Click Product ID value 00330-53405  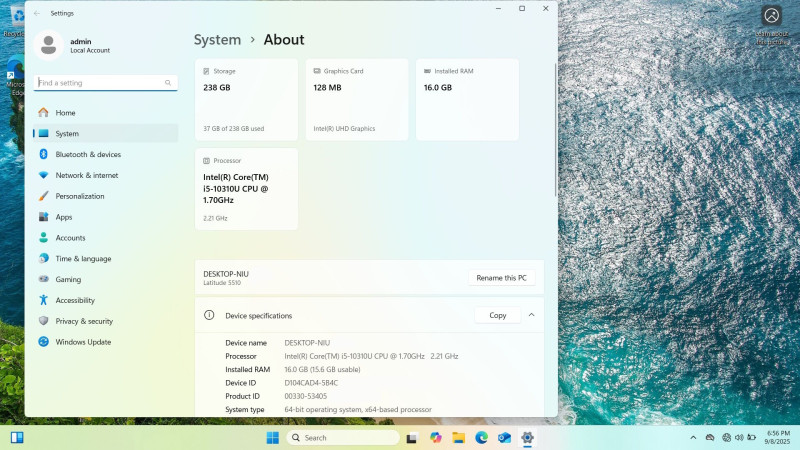tap(306, 396)
